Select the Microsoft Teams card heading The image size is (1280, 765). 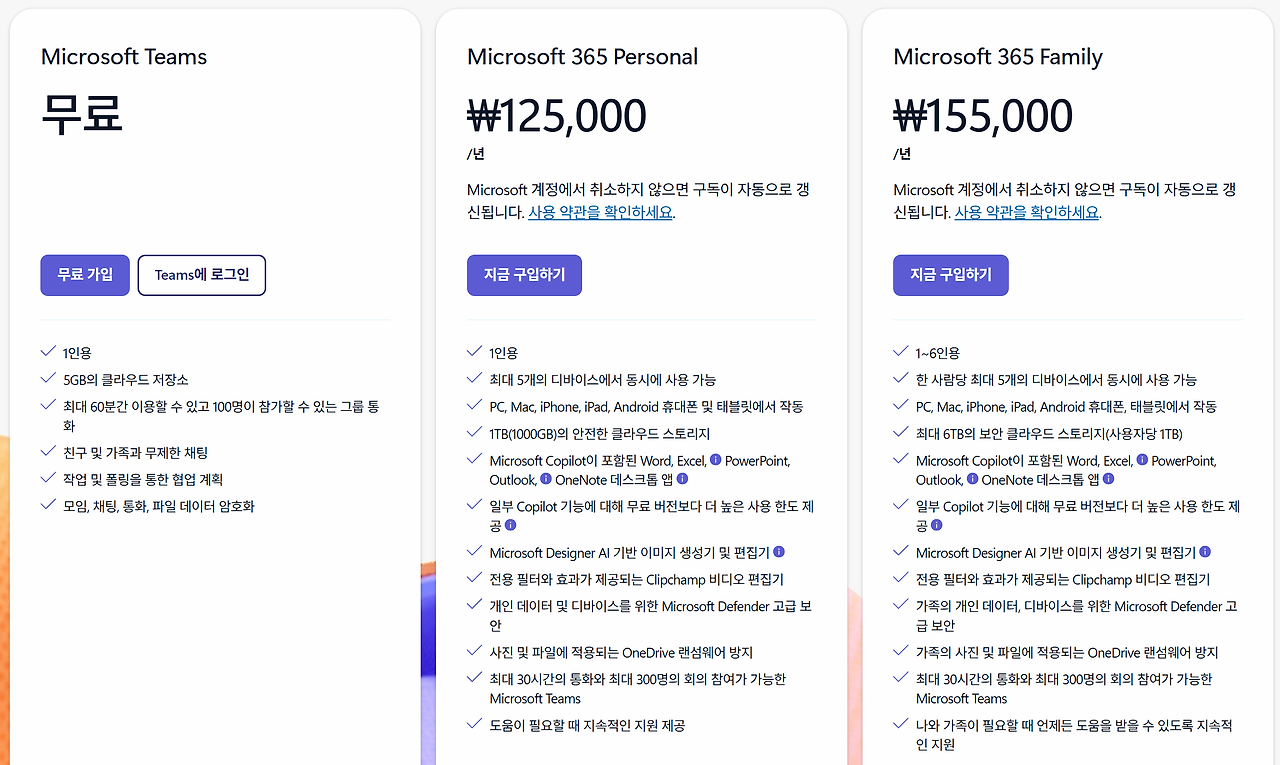pos(124,57)
